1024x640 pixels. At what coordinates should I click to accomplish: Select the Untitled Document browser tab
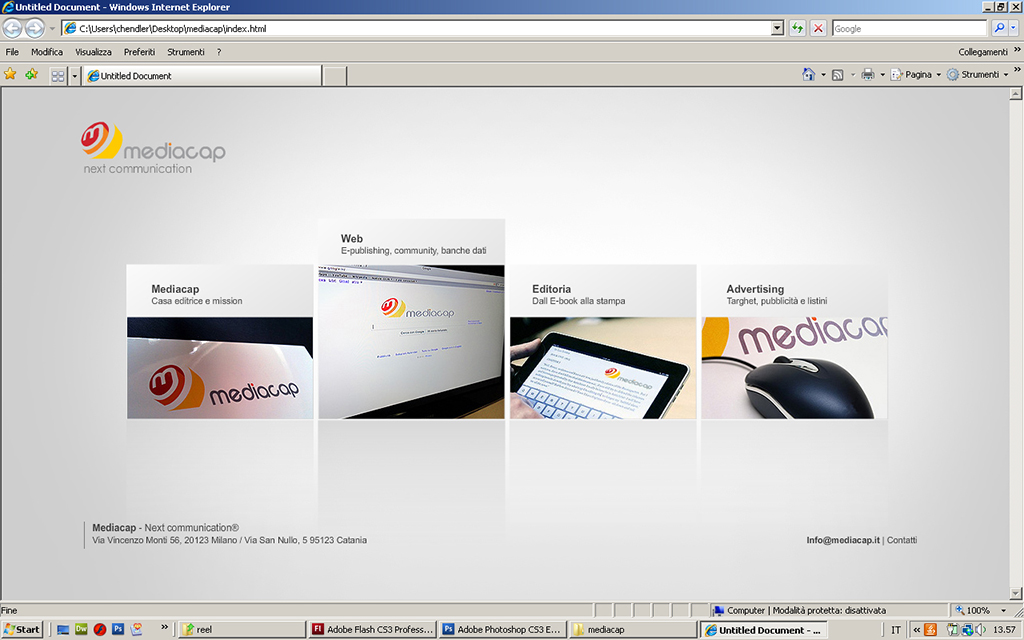[202, 76]
